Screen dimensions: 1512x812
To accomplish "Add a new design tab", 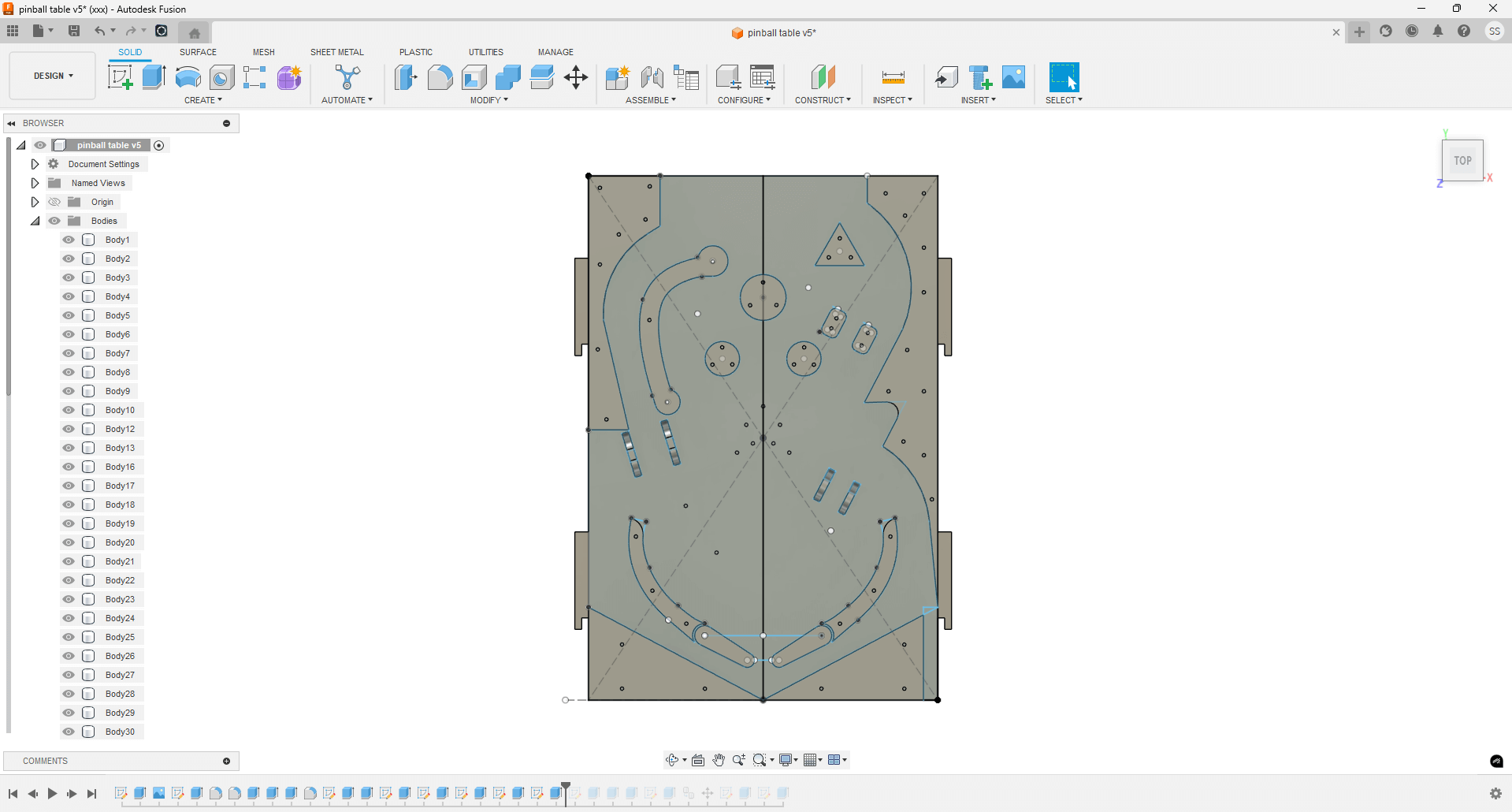I will pos(1359,32).
